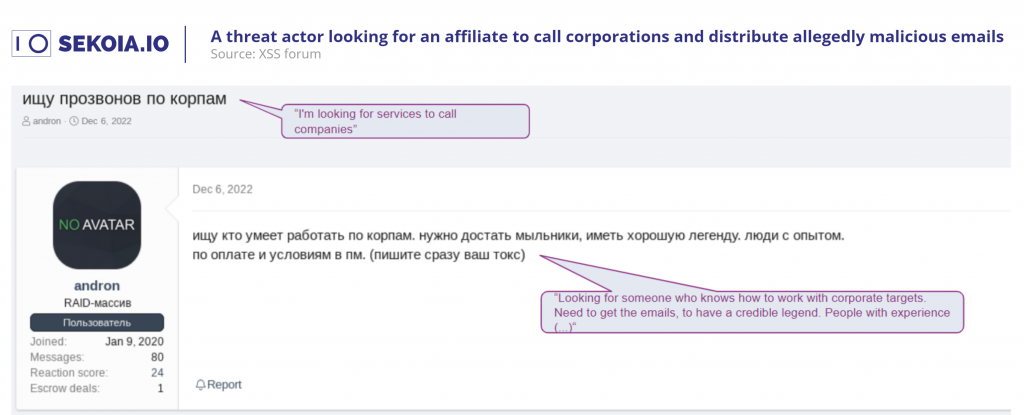Click the RAID-массив user title
1024x415 pixels.
[97, 303]
